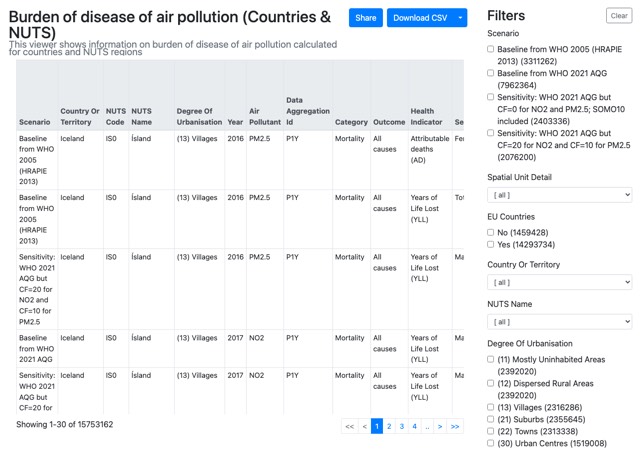The image size is (640, 450).
Task: Go to page 3
Action: point(402,426)
